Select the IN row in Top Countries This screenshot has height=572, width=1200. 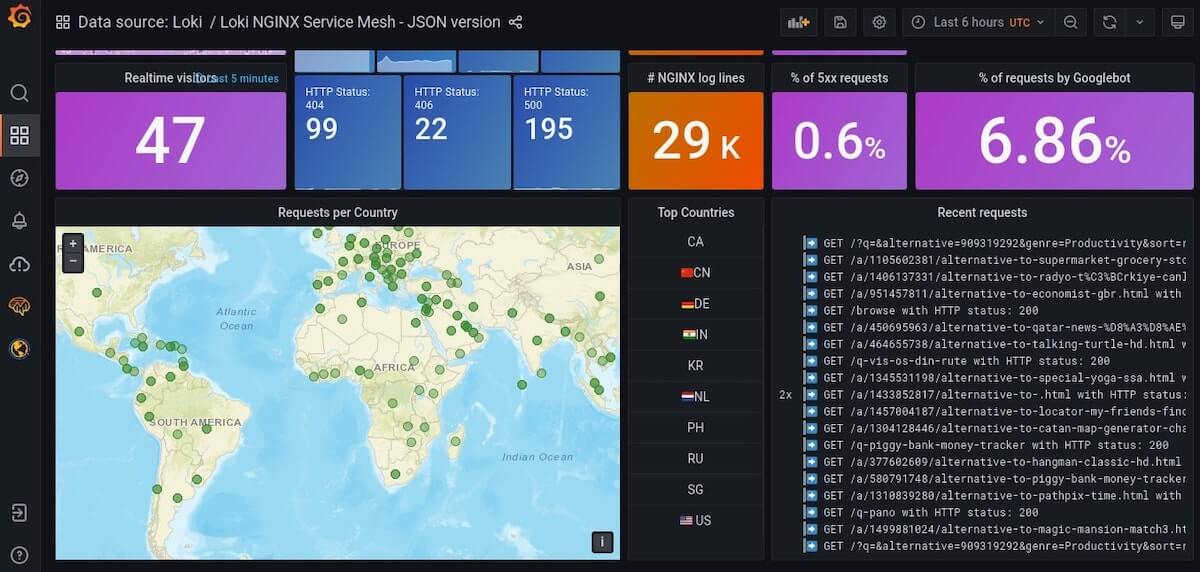tap(696, 335)
